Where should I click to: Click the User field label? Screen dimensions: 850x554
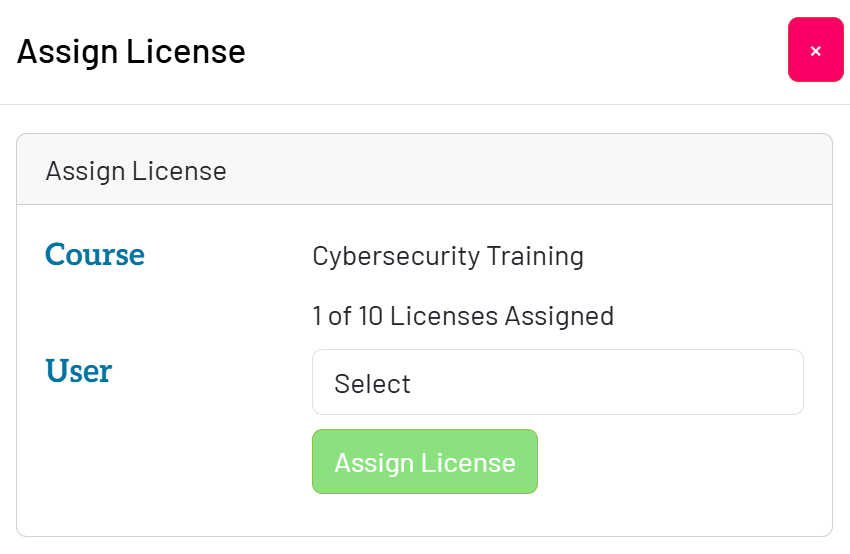point(79,371)
